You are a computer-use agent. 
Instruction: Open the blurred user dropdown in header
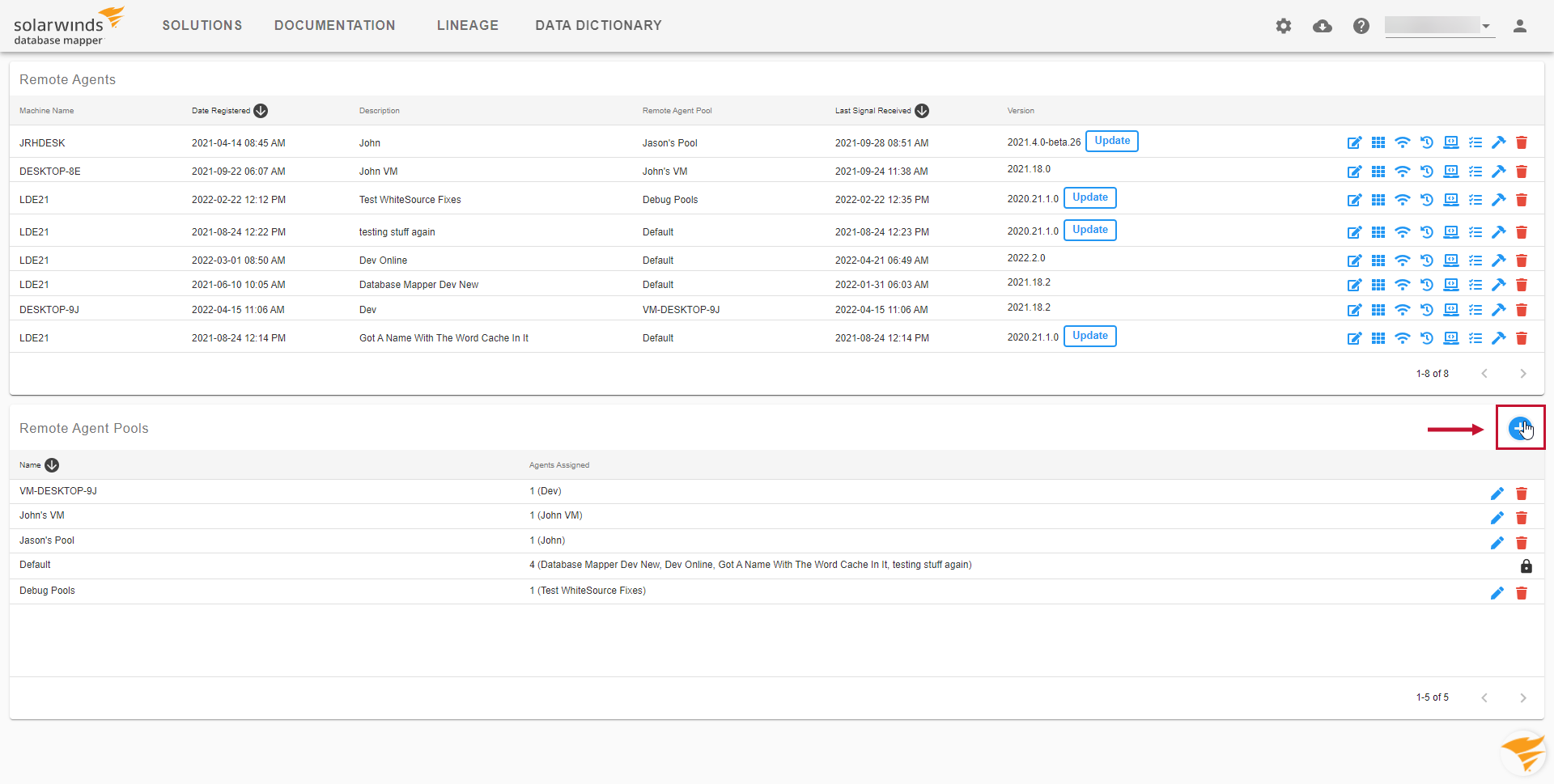click(x=1438, y=26)
